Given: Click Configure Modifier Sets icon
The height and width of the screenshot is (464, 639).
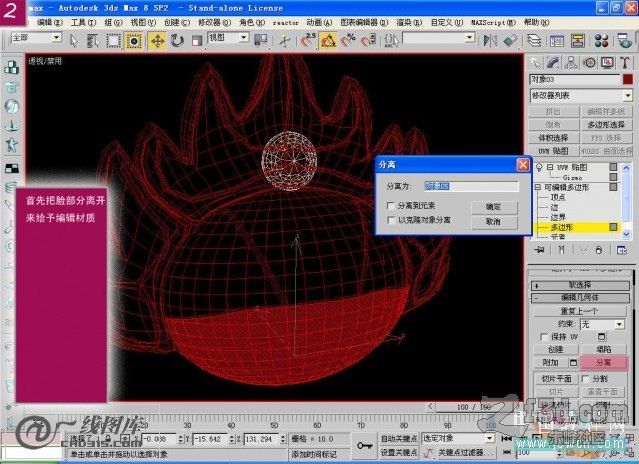Looking at the screenshot, I should pyautogui.click(x=622, y=250).
